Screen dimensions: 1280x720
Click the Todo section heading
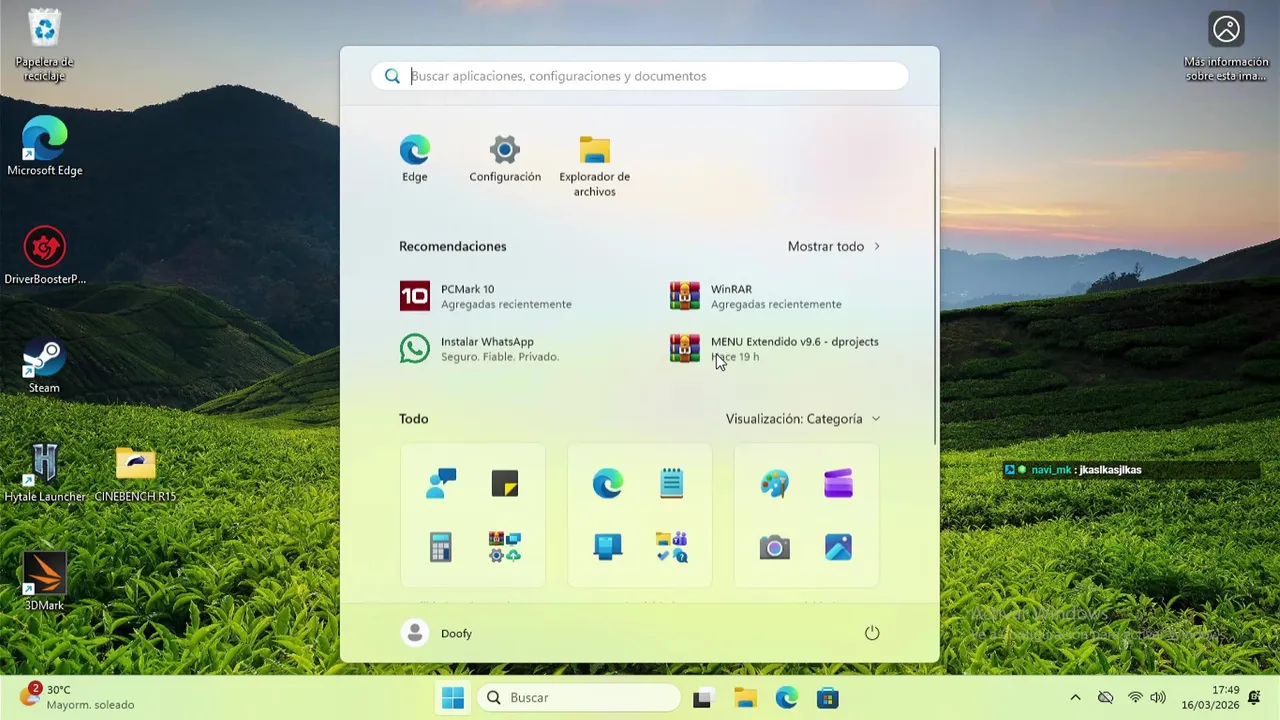click(414, 419)
